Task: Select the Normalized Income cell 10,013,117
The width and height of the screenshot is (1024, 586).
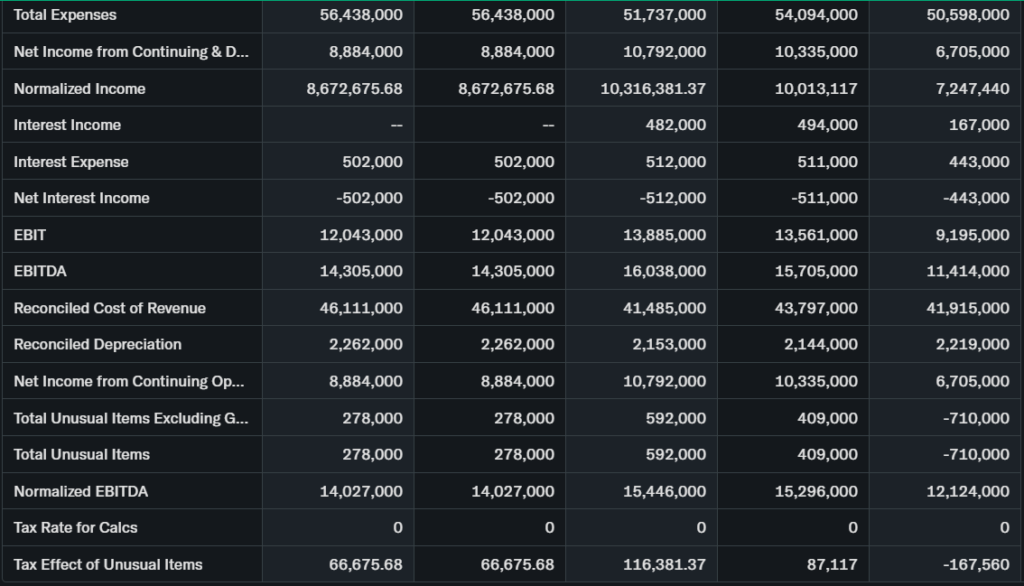Action: tap(816, 89)
